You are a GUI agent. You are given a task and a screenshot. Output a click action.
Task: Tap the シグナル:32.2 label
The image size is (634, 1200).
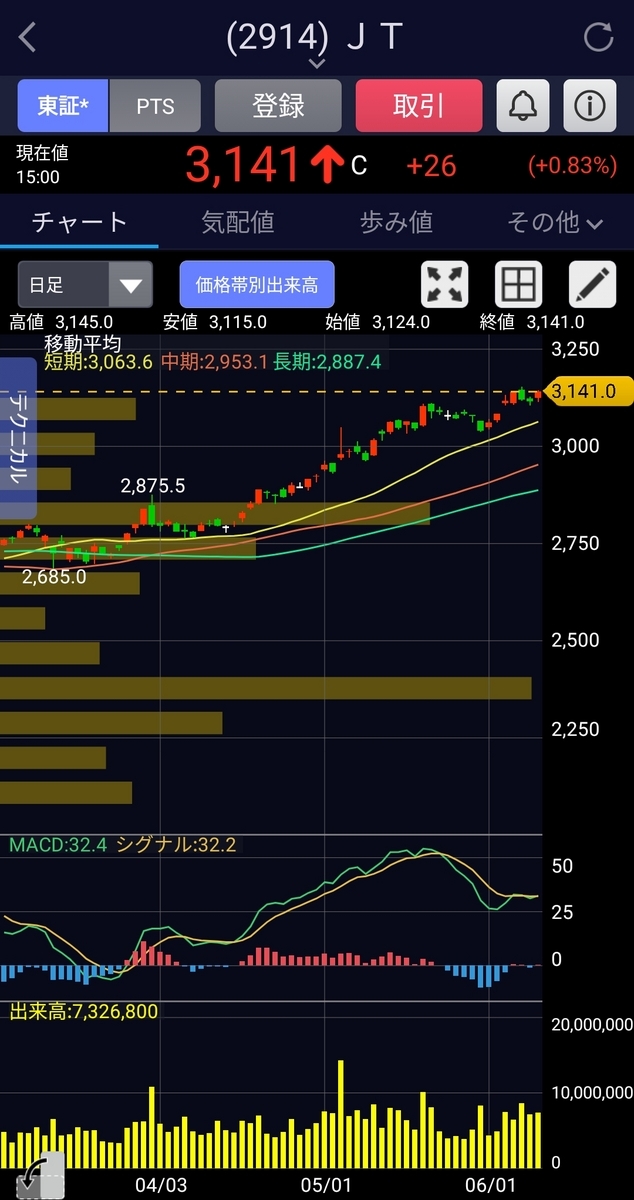pos(176,845)
